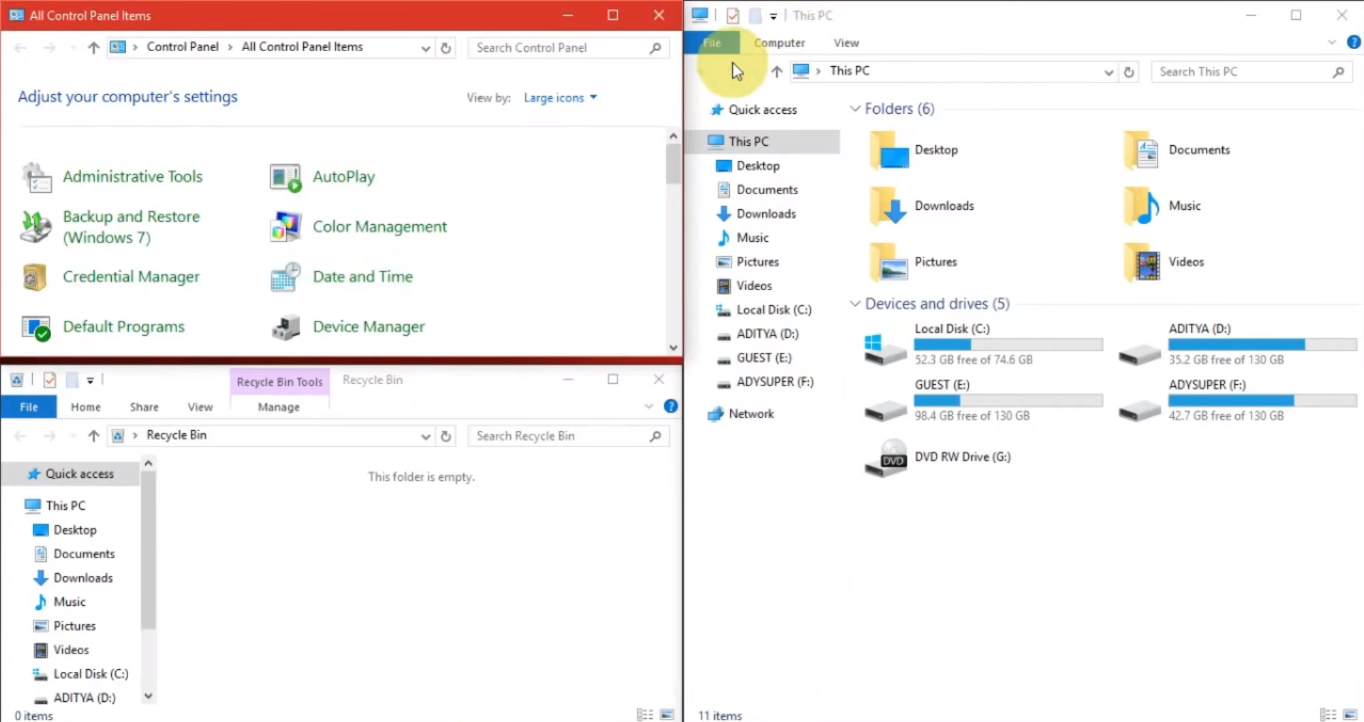The image size is (1364, 722).
Task: Open Date and Time icon
Action: [286, 277]
